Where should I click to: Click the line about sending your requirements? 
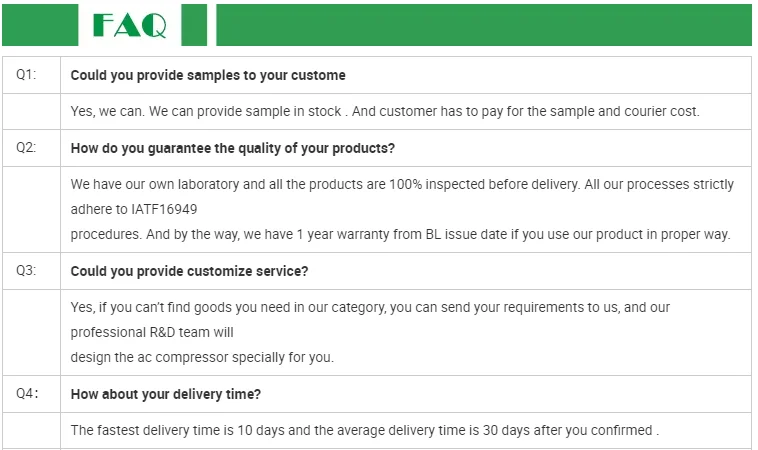pos(370,307)
